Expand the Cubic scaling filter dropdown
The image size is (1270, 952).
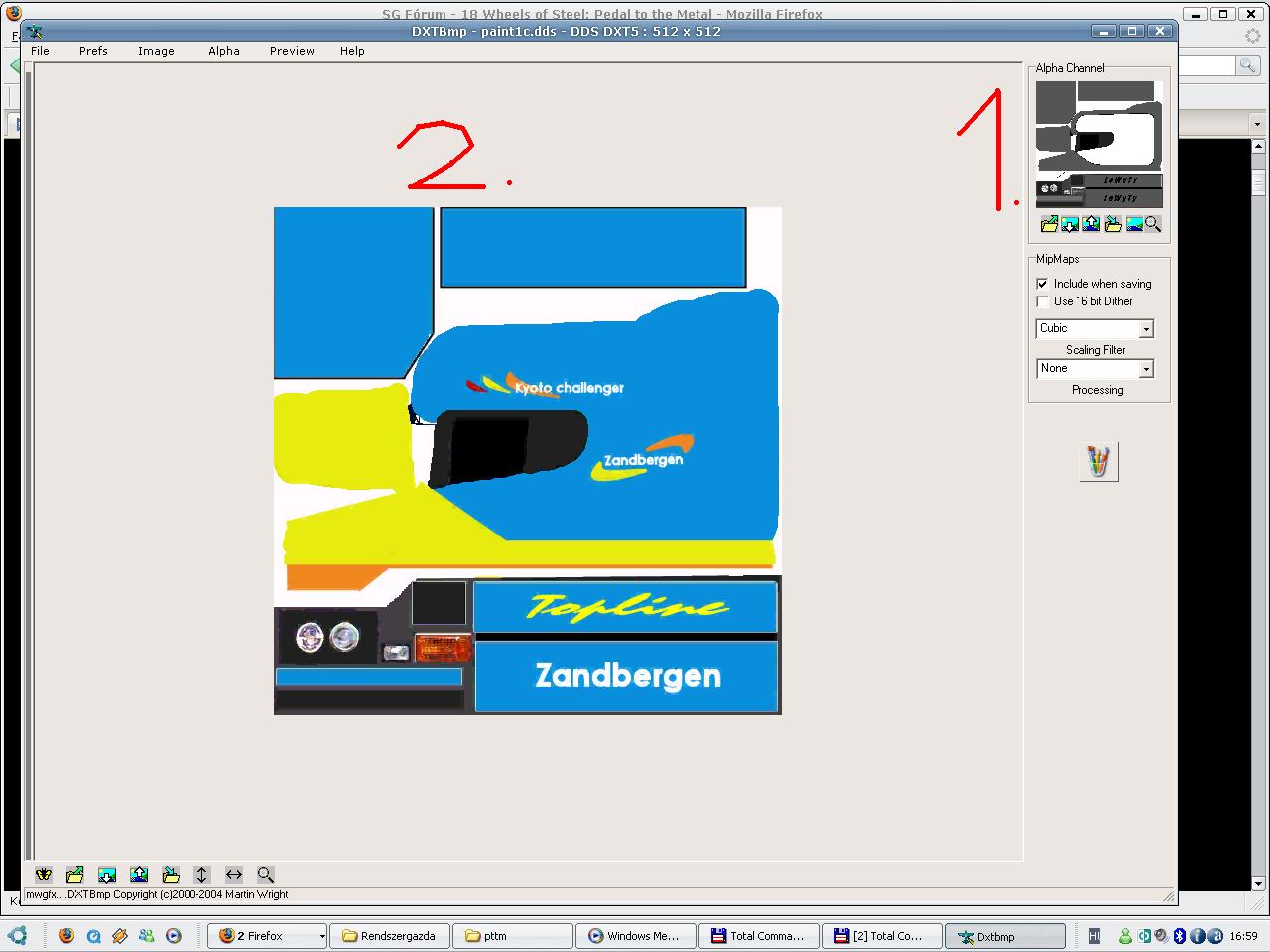(x=1146, y=329)
